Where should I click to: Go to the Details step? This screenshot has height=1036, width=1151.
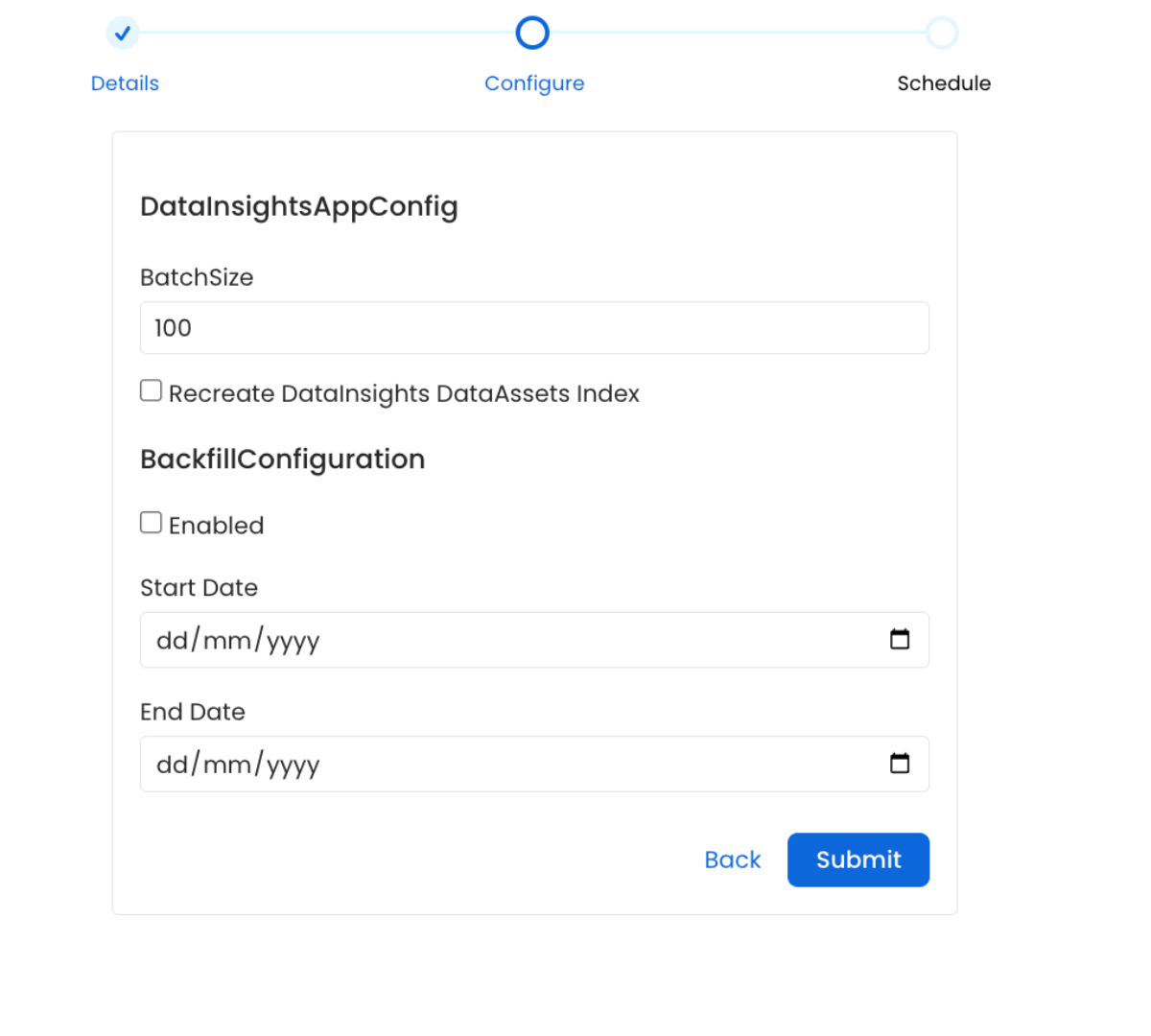[x=125, y=83]
